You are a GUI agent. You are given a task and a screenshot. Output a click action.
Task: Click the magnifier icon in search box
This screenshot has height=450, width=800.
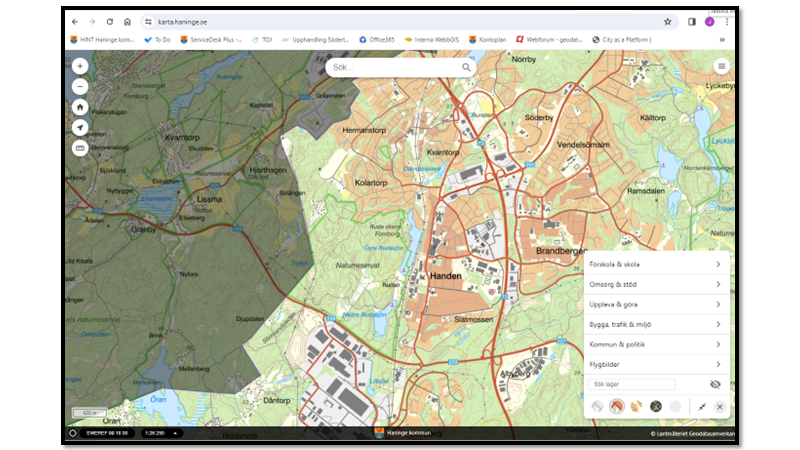coord(466,68)
